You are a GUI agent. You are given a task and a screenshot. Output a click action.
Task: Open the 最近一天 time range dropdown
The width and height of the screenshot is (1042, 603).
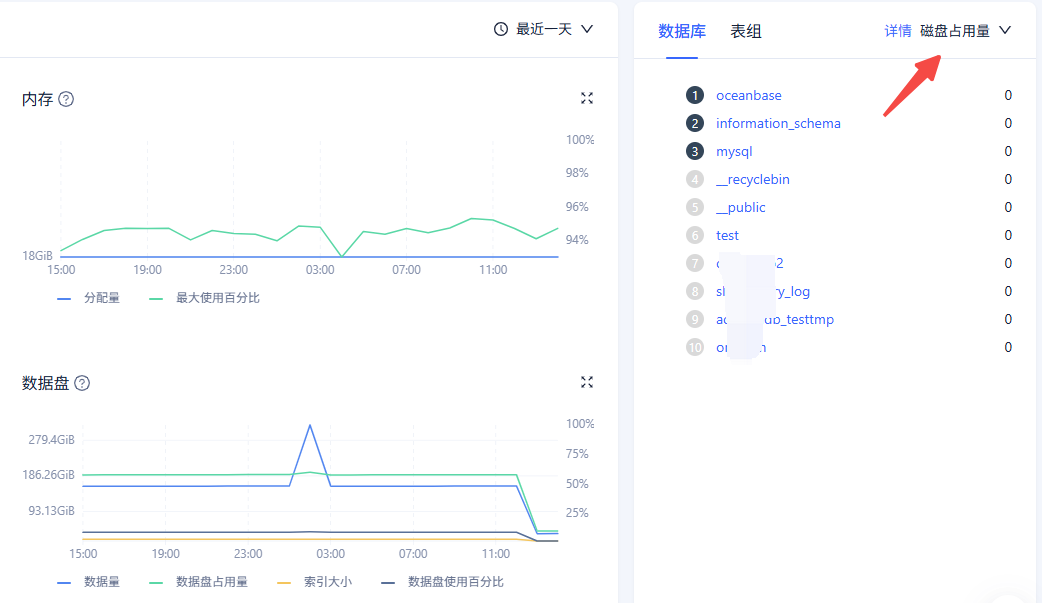click(x=544, y=29)
